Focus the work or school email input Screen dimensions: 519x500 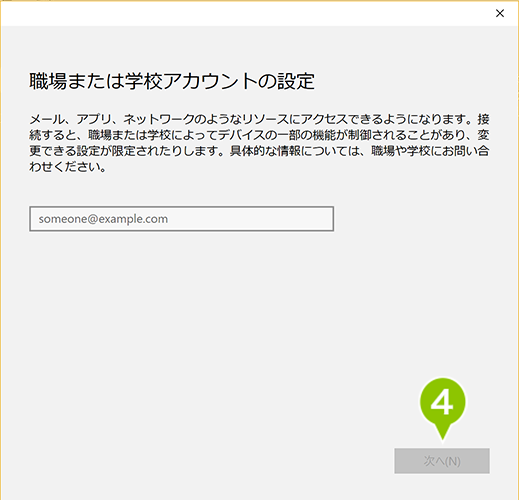[182, 219]
